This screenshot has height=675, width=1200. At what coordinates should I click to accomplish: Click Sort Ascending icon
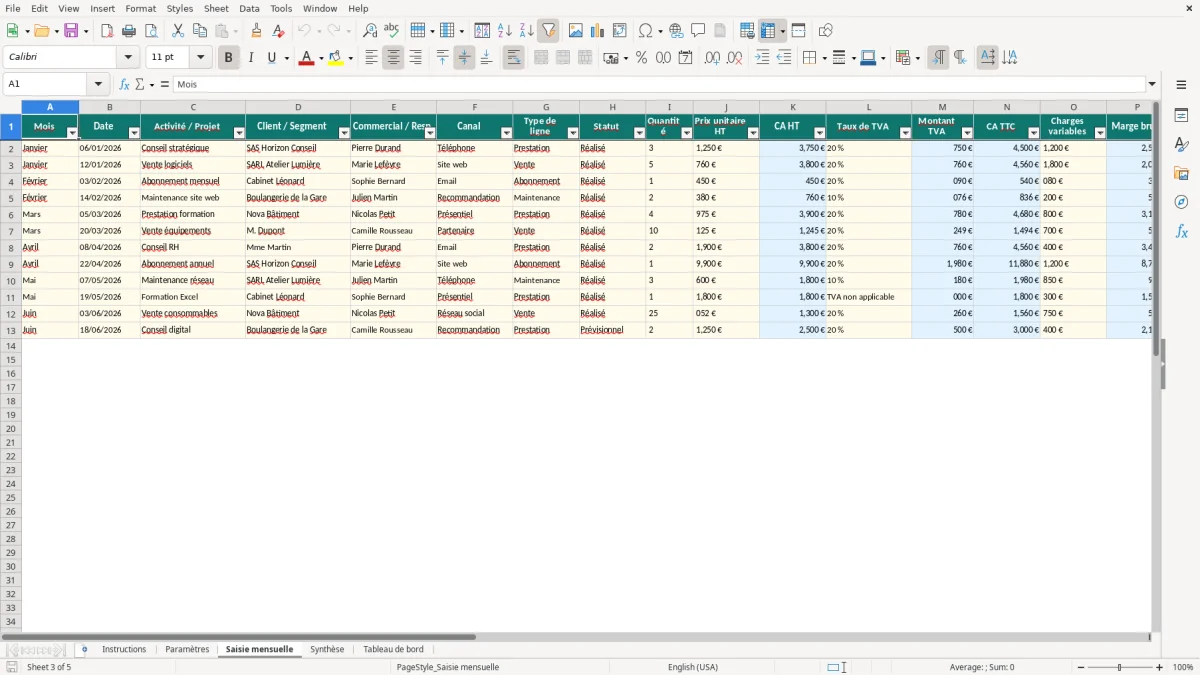click(x=504, y=31)
